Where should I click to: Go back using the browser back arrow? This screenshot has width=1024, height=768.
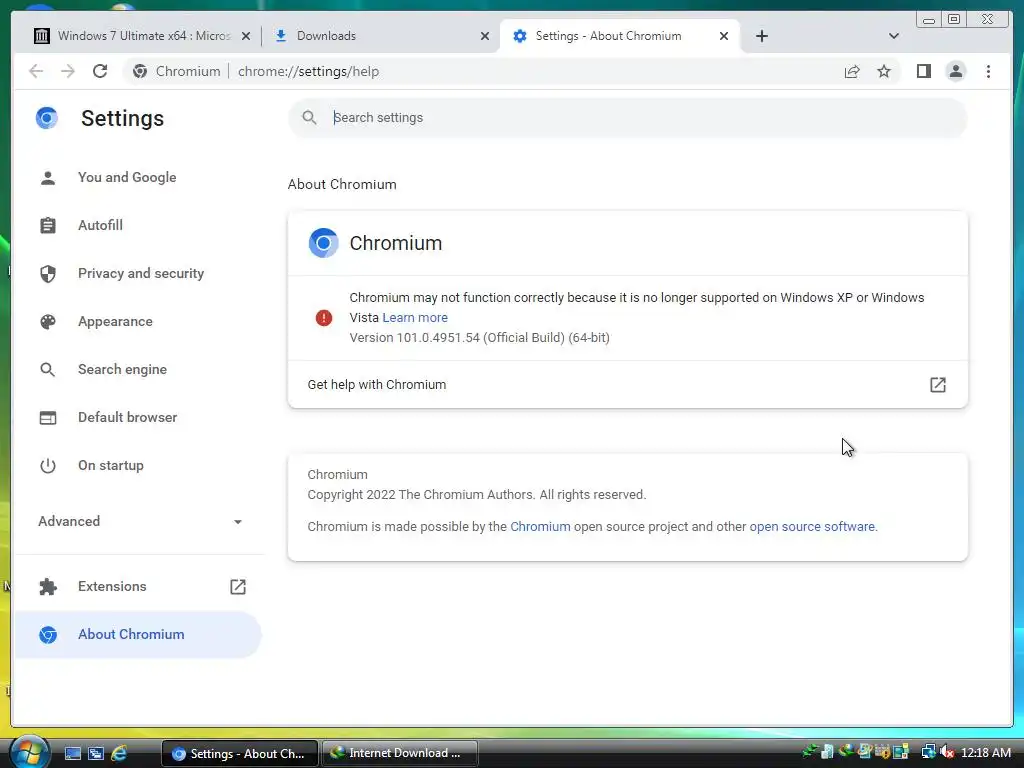pyautogui.click(x=36, y=71)
